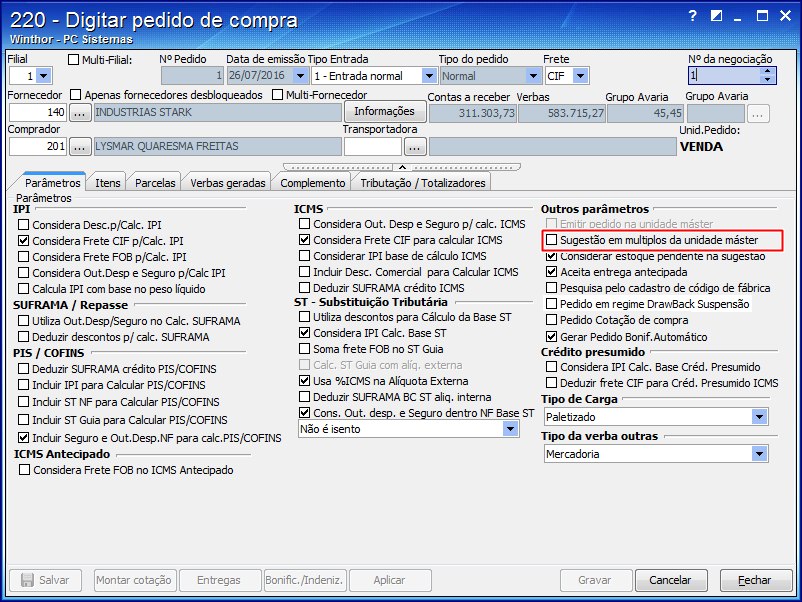This screenshot has height=602, width=802.
Task: Open the Filial dropdown
Action: pyautogui.click(x=44, y=76)
